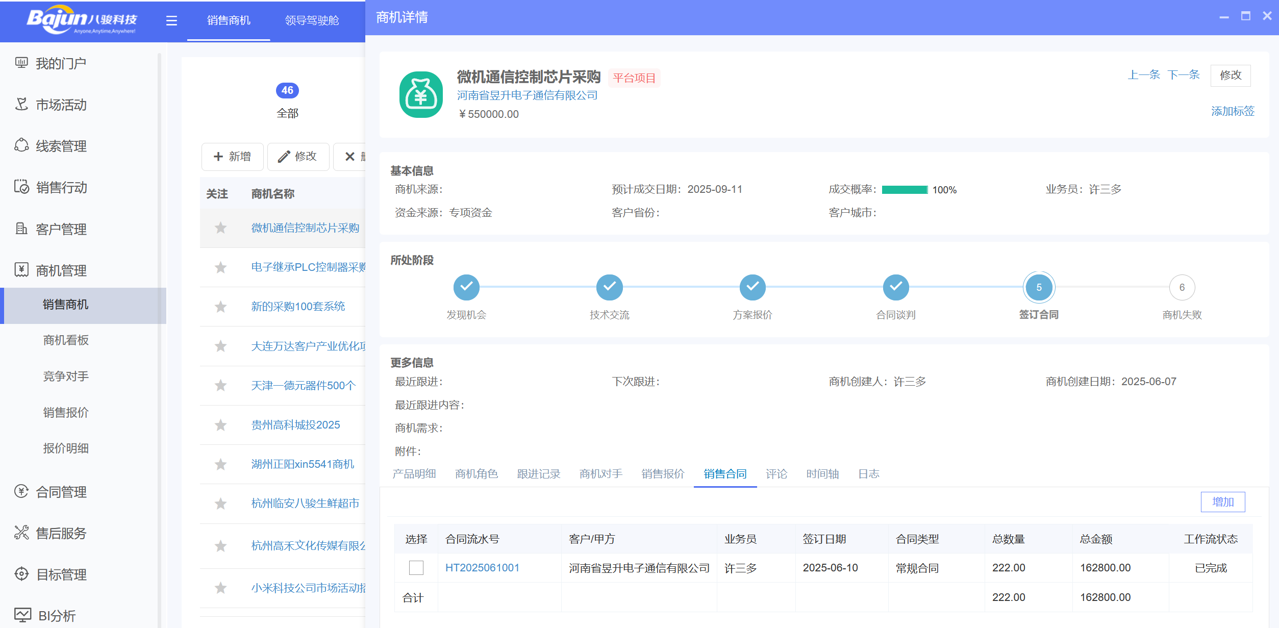Click the hamburger menu collapse icon

171,20
